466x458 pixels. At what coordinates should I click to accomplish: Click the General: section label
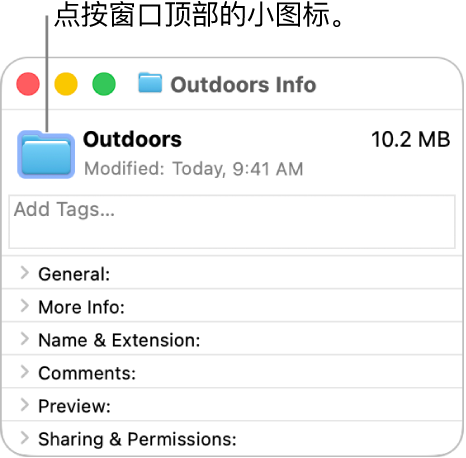74,274
